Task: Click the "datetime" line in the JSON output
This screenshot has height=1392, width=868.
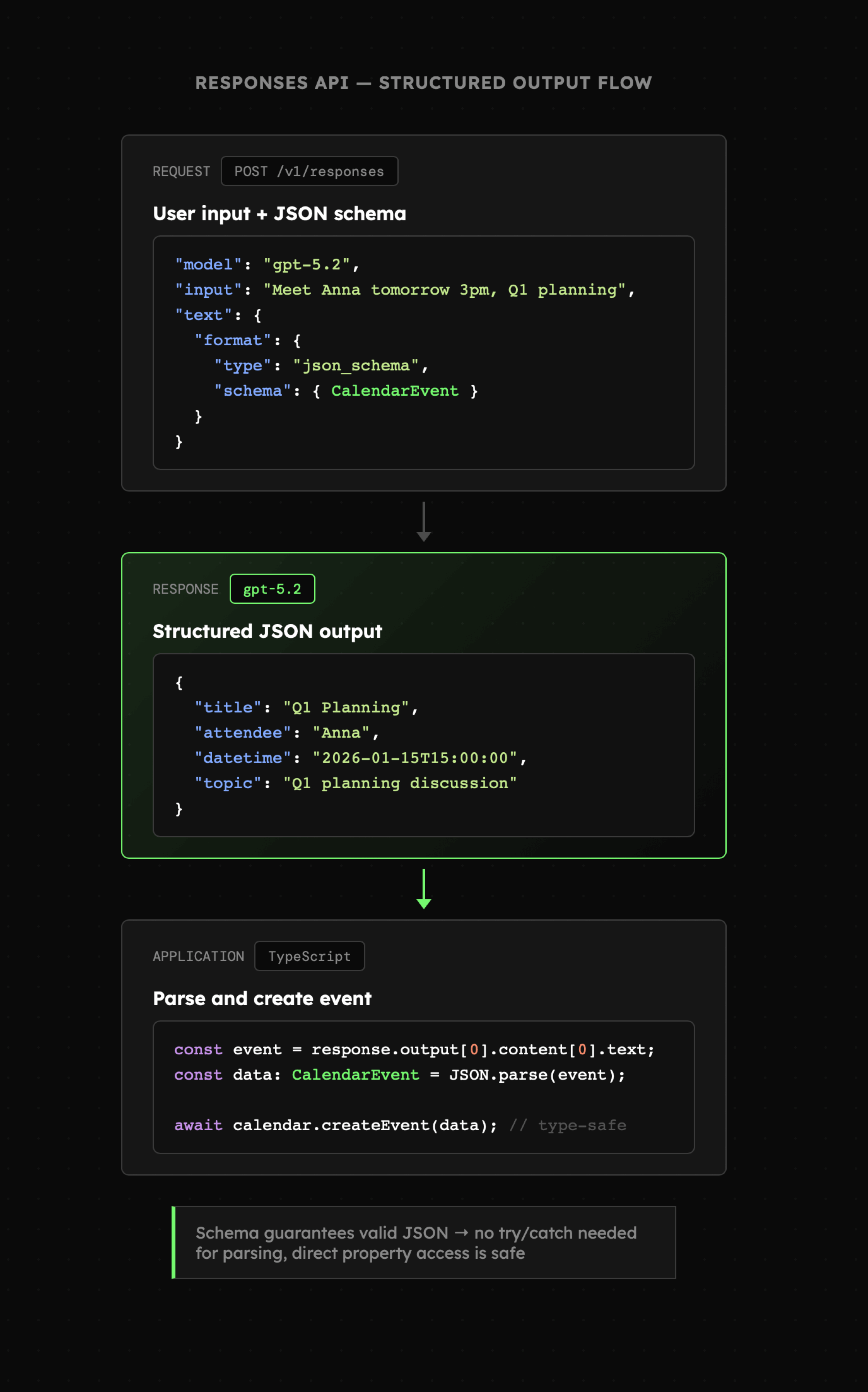Action: coord(361,758)
